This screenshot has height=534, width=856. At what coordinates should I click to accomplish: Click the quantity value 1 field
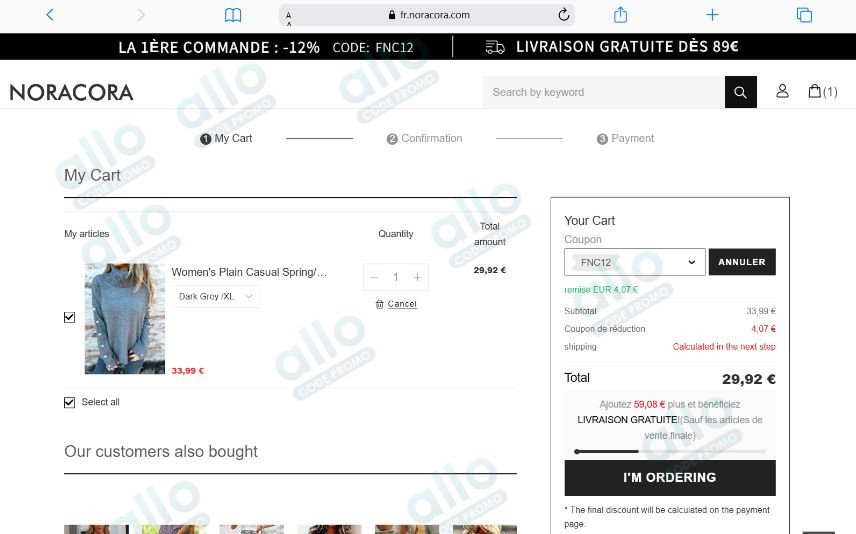396,277
